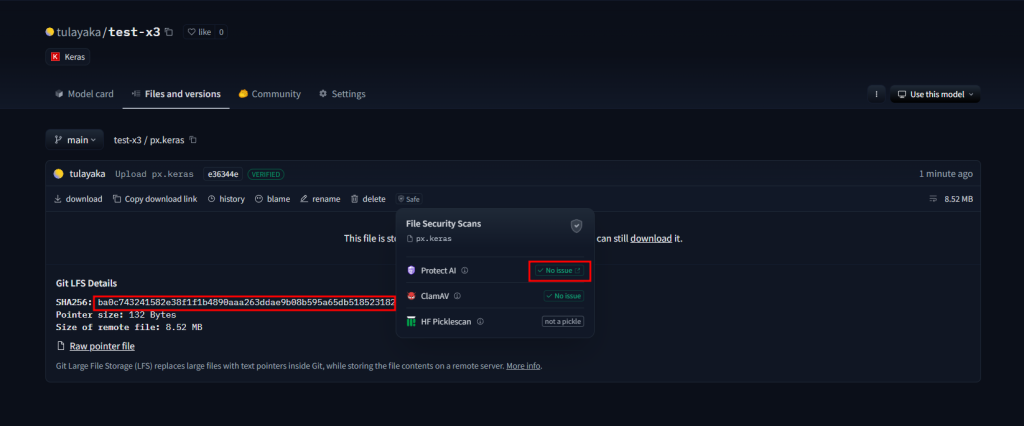Toggle the Safe security scan badge
Image resolution: width=1024 pixels, height=426 pixels.
[408, 199]
